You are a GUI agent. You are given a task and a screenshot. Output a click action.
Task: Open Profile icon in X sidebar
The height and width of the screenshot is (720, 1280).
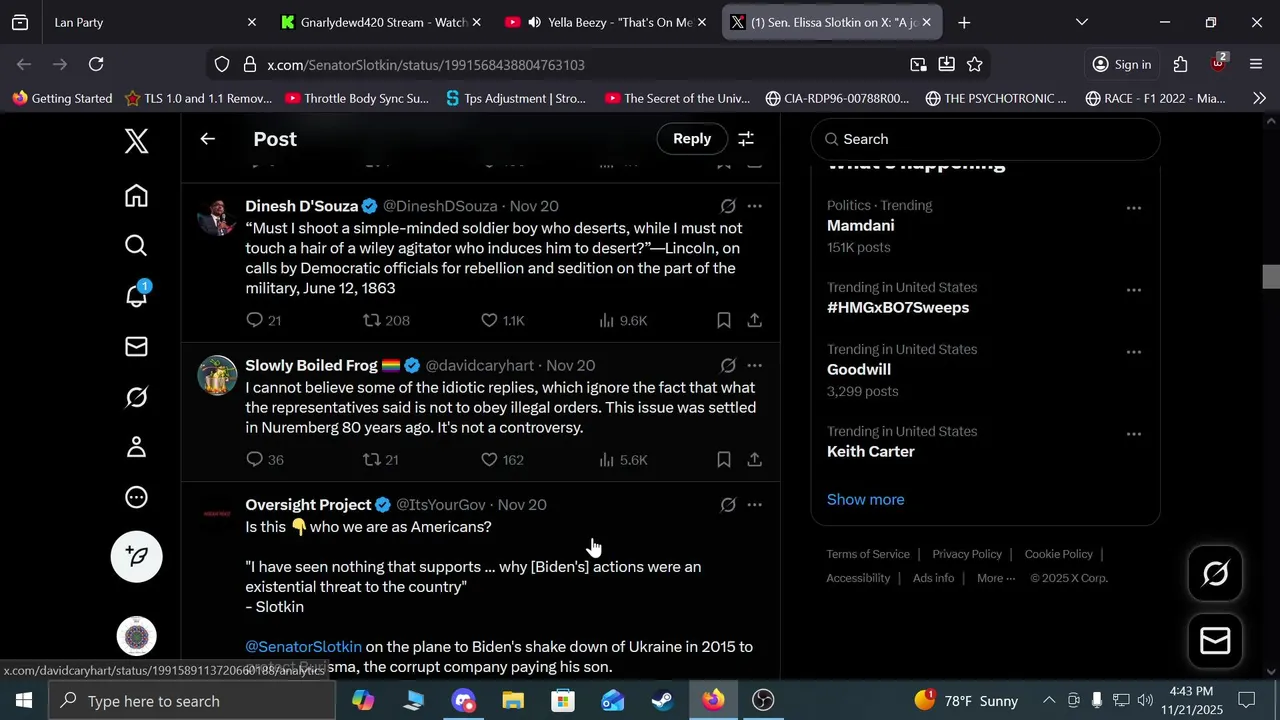pyautogui.click(x=137, y=447)
